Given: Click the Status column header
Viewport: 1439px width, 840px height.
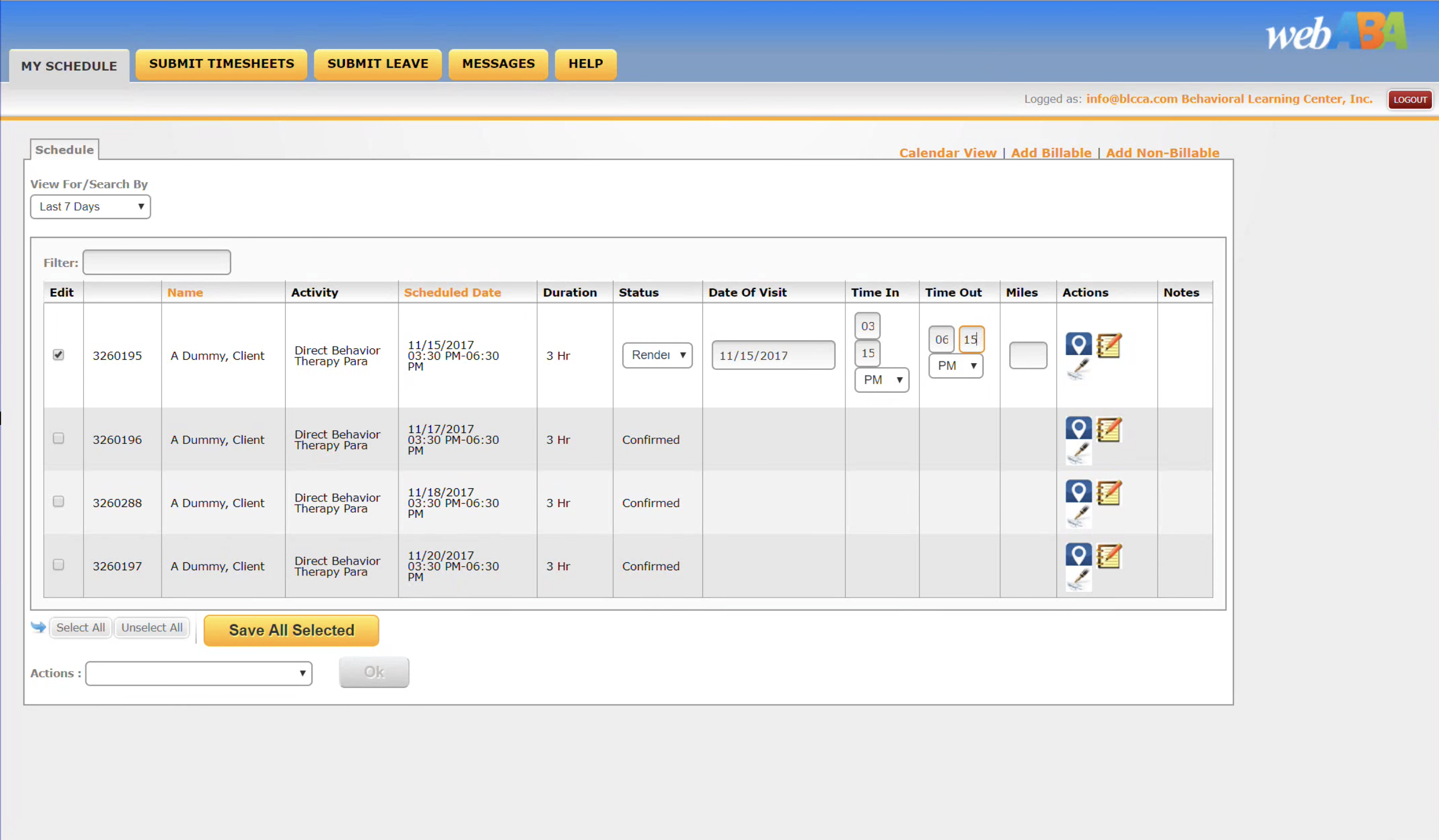Looking at the screenshot, I should click(639, 293).
